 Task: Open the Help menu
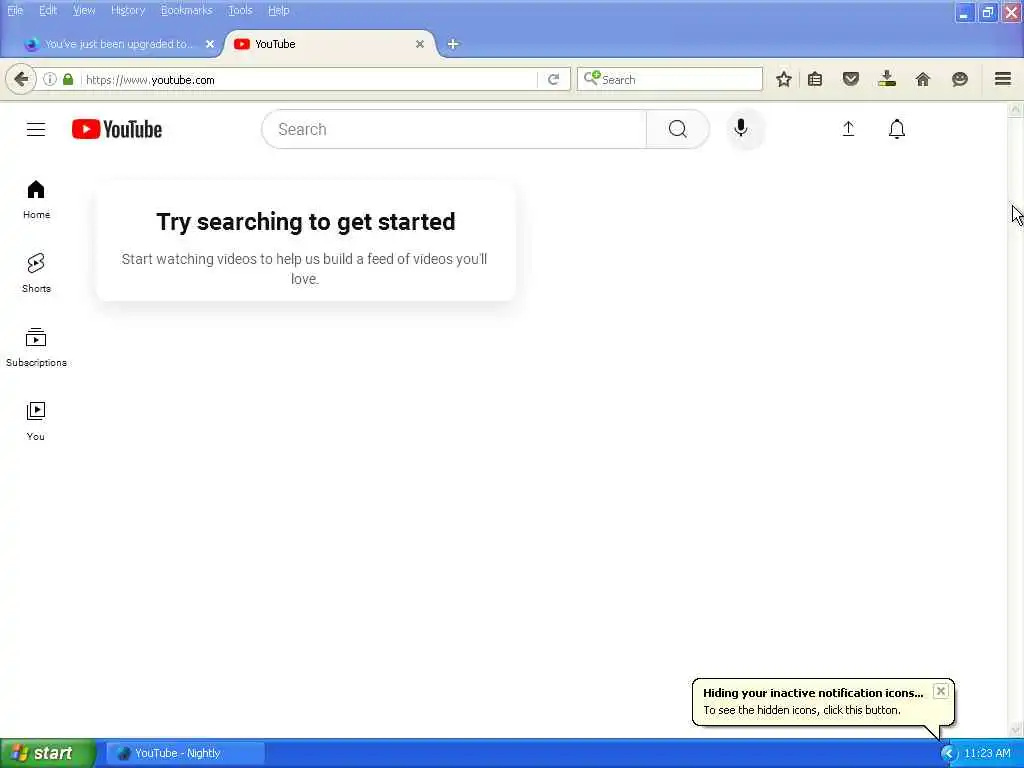278,10
